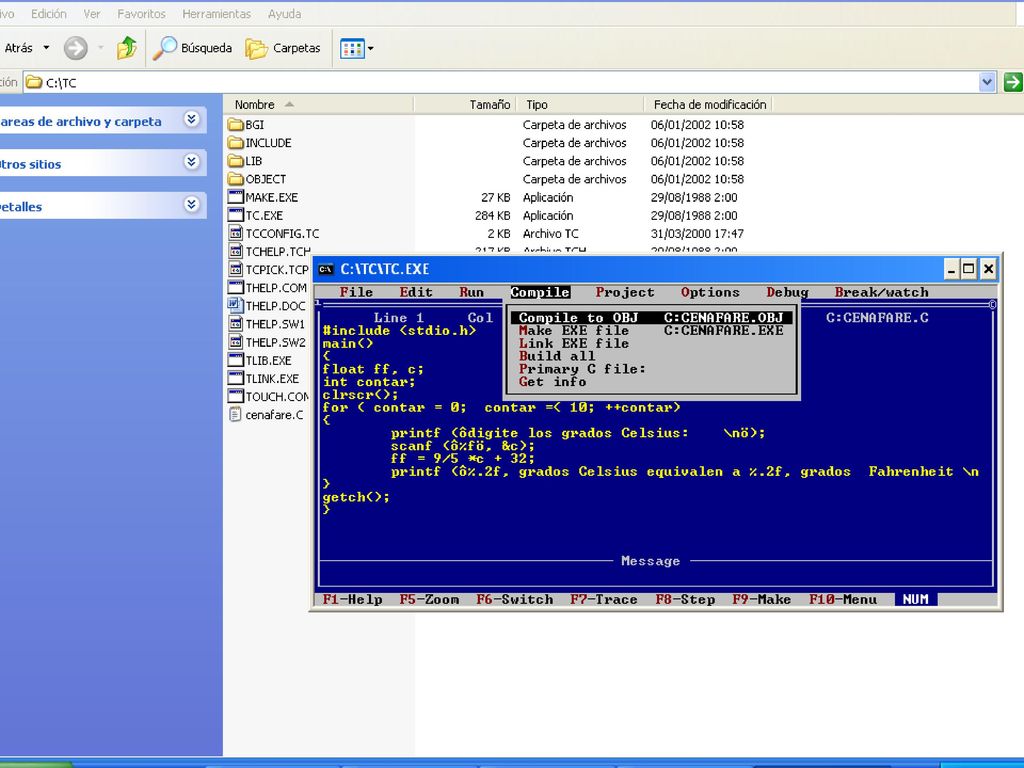Open the Run menu in Turbo C
The image size is (1024, 768).
[472, 293]
